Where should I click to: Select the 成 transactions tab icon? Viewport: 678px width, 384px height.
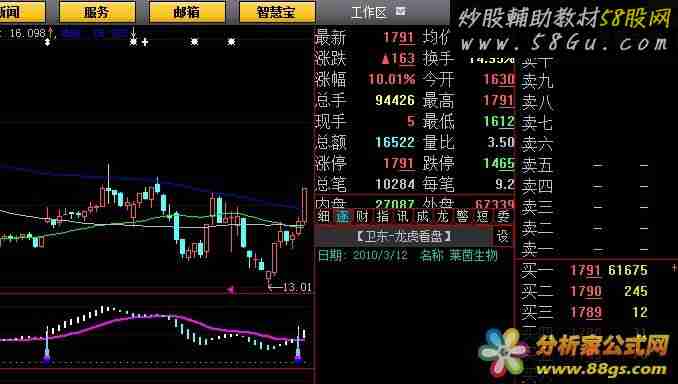[x=423, y=217]
